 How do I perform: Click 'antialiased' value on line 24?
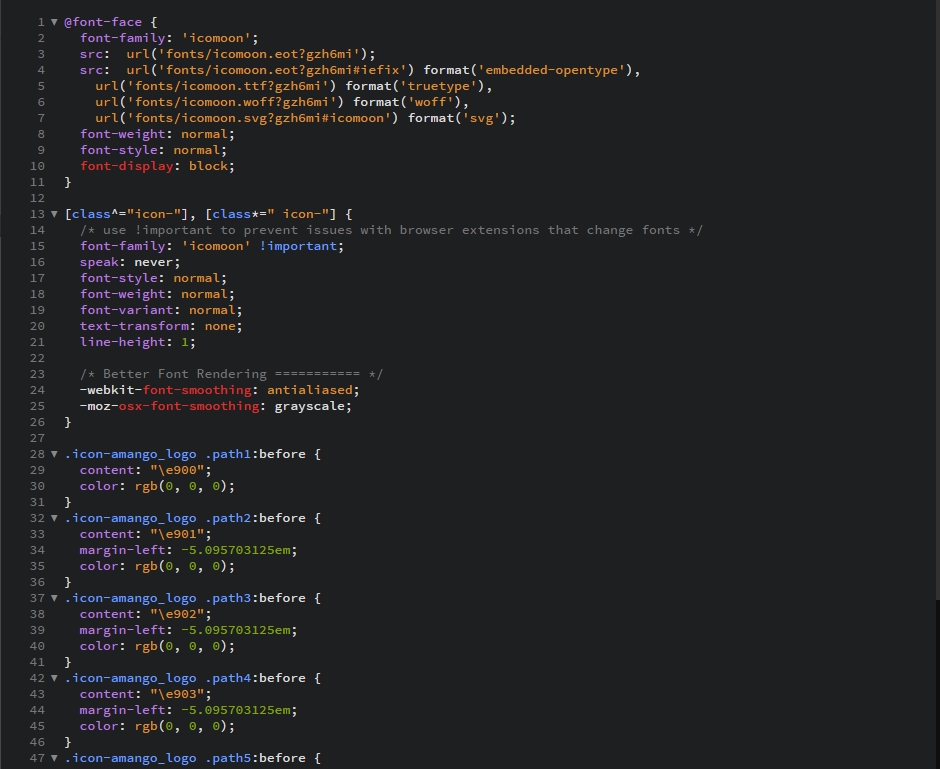click(309, 390)
